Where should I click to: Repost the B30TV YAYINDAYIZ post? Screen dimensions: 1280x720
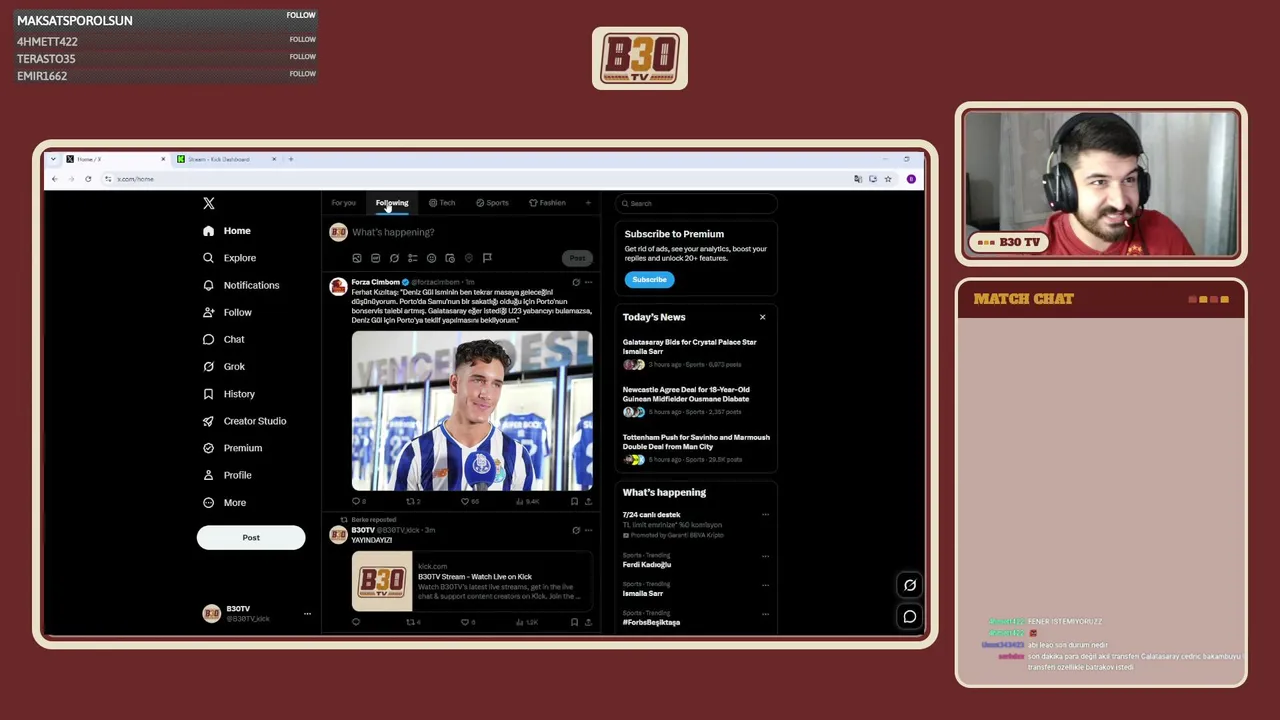(413, 622)
